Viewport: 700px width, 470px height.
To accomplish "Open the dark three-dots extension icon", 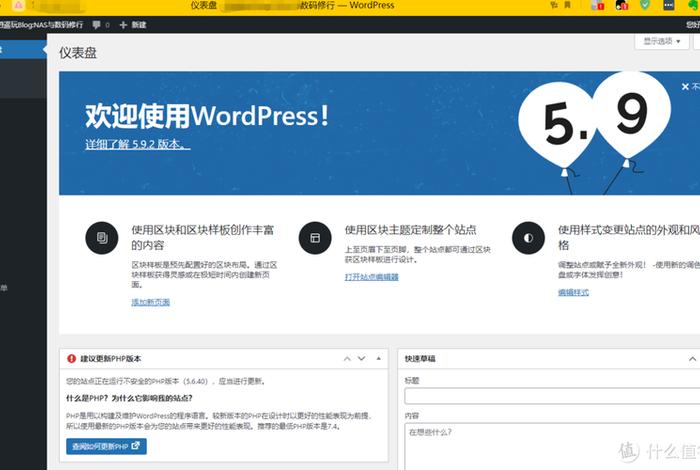I will click(x=668, y=5).
